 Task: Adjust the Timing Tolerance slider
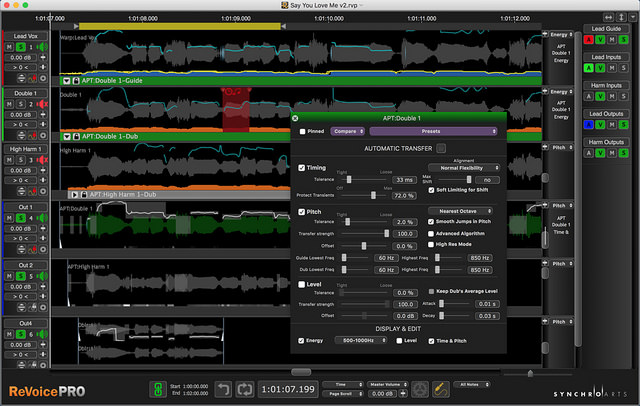click(349, 180)
